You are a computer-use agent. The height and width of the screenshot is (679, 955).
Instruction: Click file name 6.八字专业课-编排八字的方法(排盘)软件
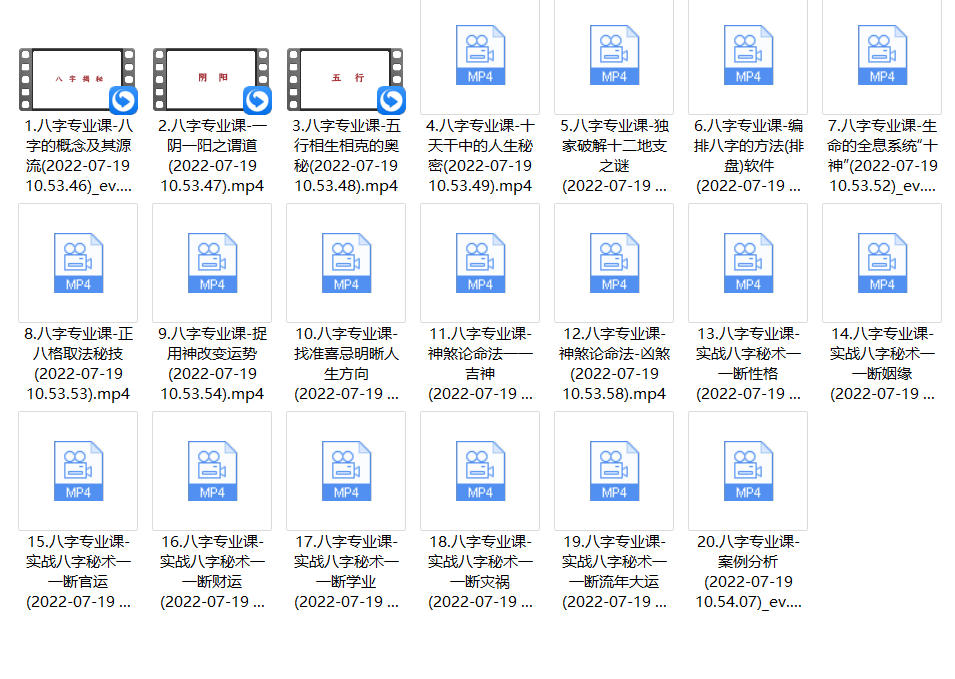(x=748, y=156)
